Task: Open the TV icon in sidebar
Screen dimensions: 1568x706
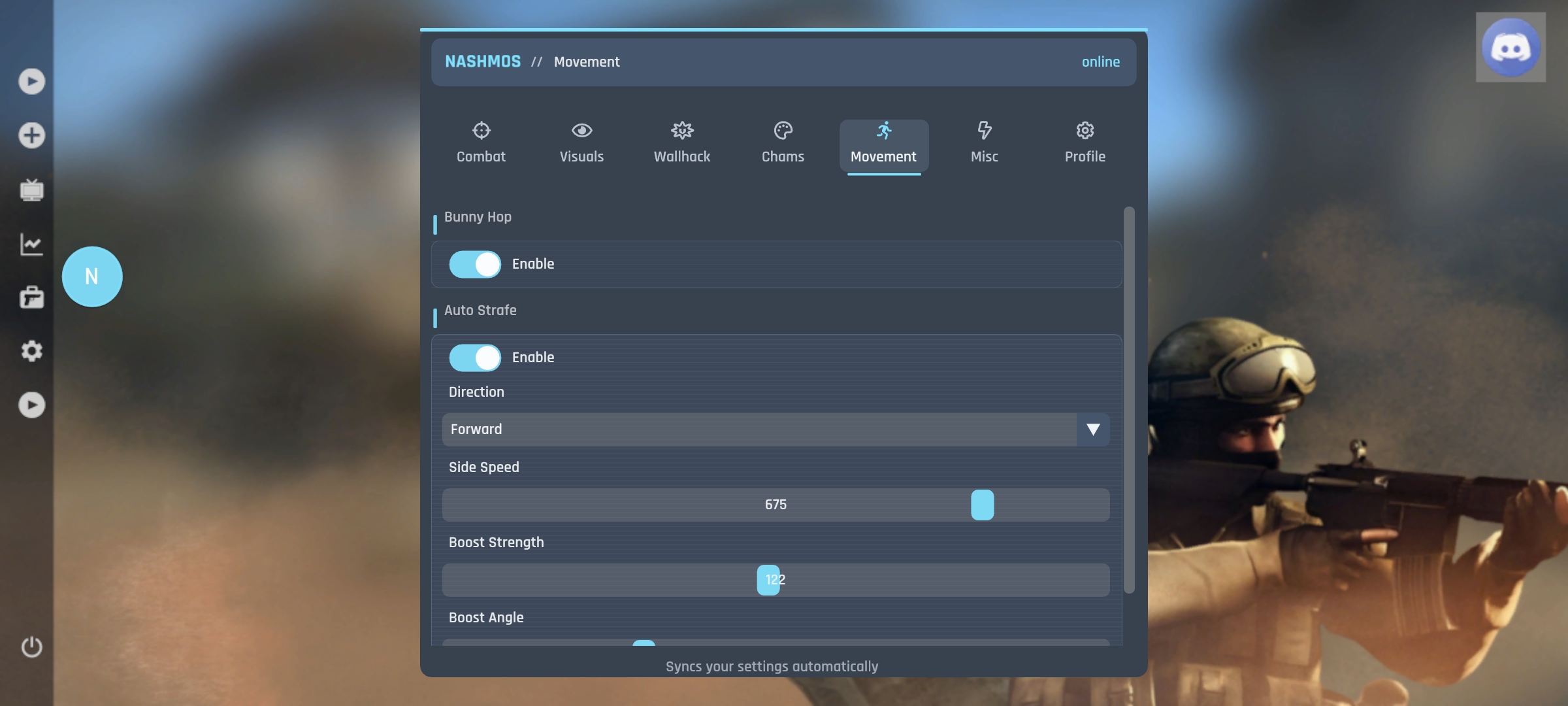Action: pyautogui.click(x=31, y=190)
